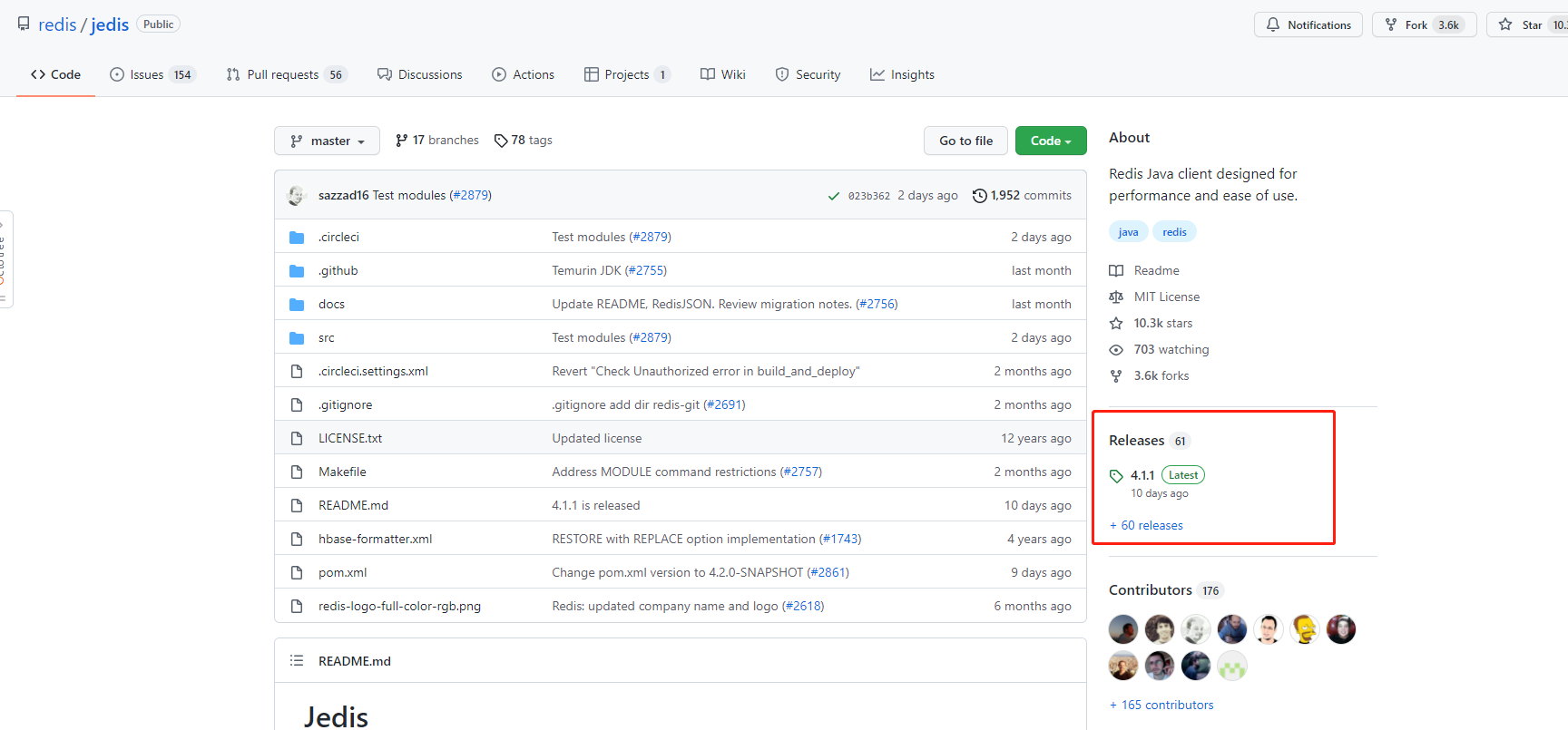Open the '4.1.1 is released' commit

pos(595,505)
